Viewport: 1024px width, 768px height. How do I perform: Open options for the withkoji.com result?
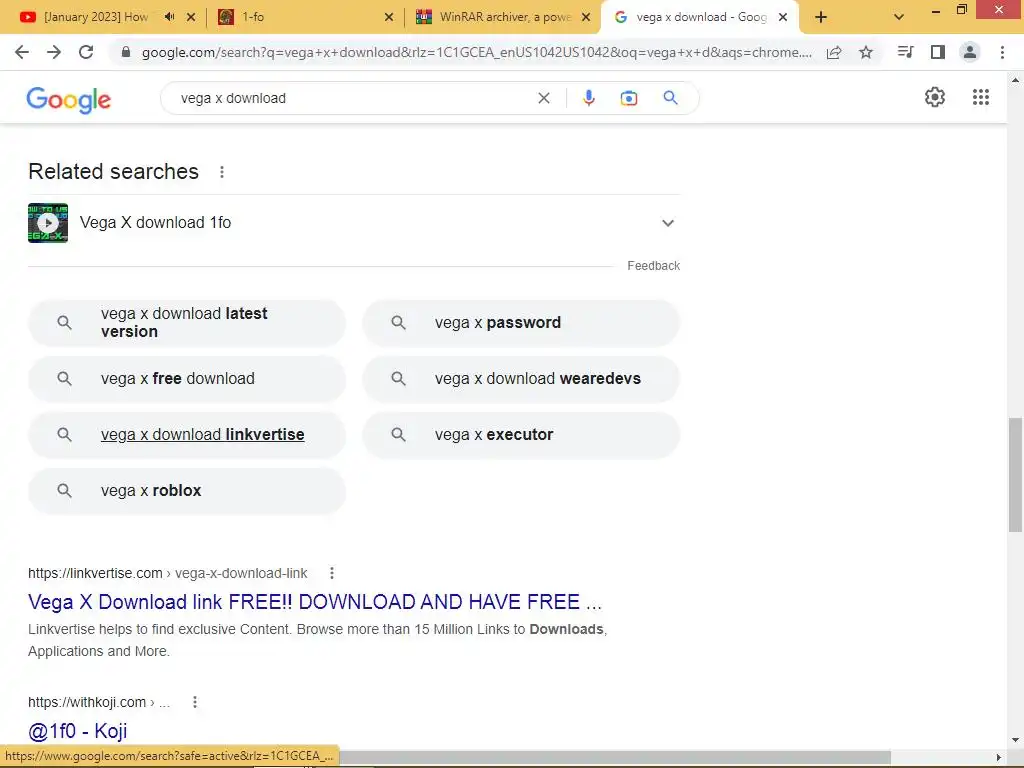(x=195, y=702)
